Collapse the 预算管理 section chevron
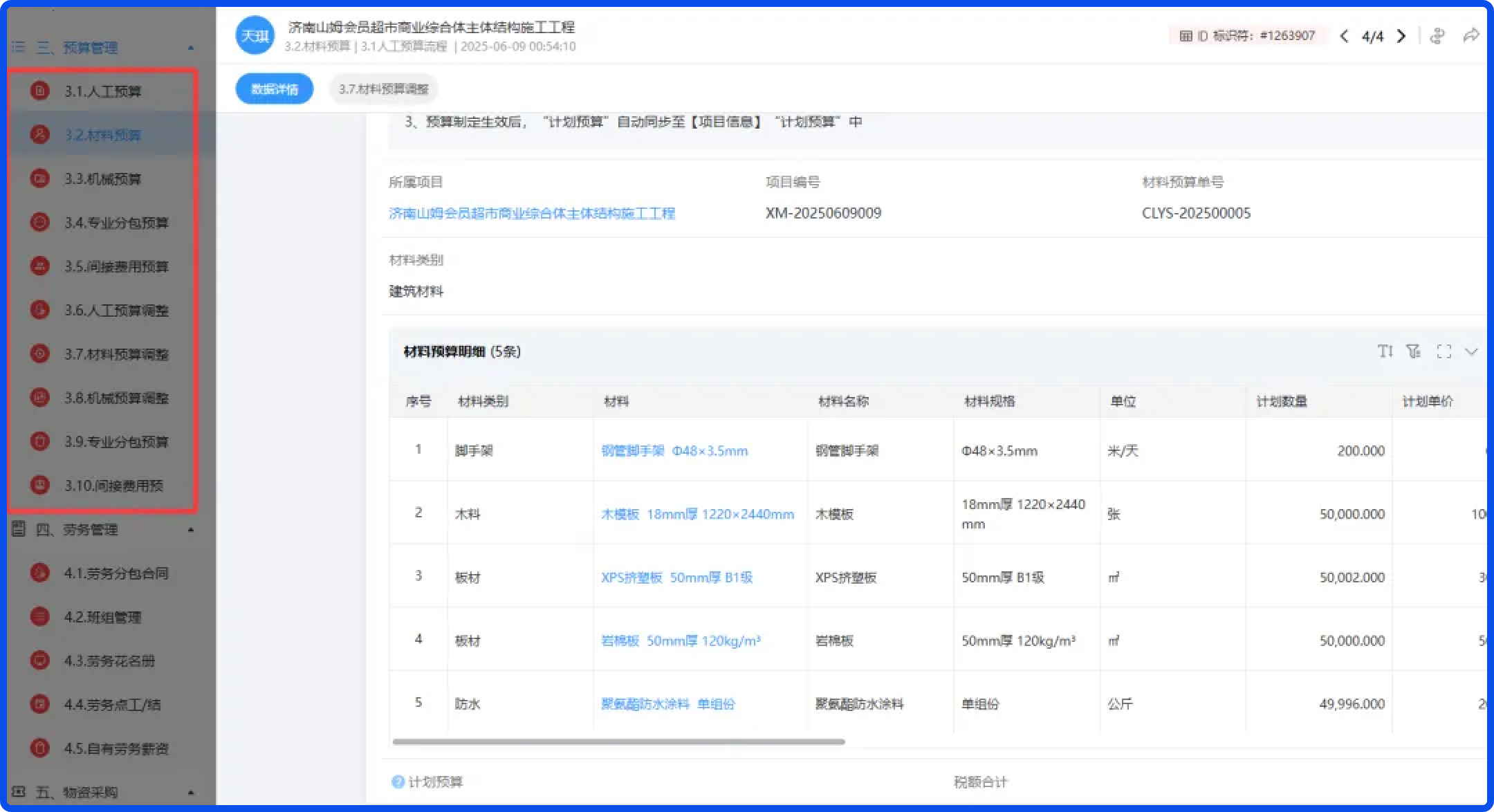 click(x=192, y=48)
